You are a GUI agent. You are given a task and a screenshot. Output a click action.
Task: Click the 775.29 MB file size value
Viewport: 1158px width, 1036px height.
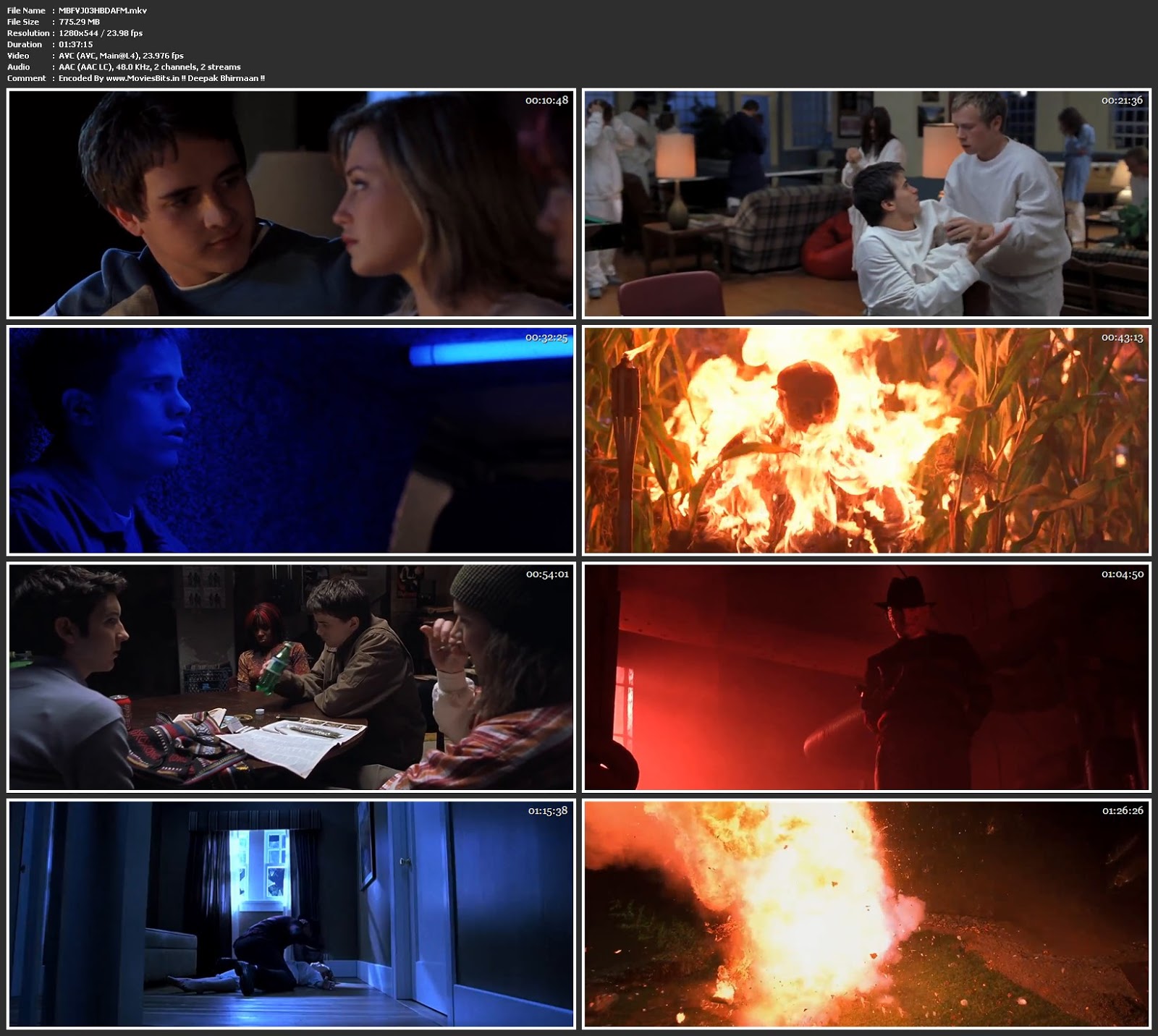pos(79,22)
